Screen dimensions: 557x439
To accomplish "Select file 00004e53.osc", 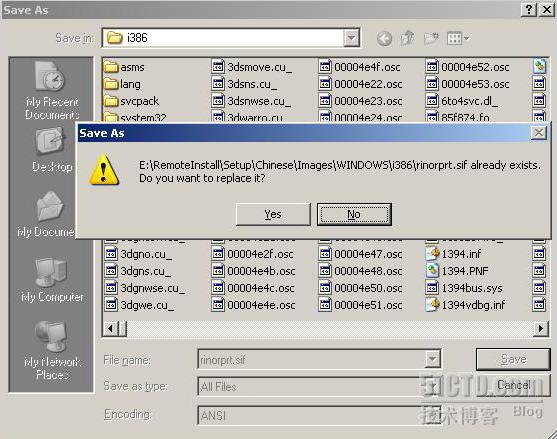I will tap(467, 84).
